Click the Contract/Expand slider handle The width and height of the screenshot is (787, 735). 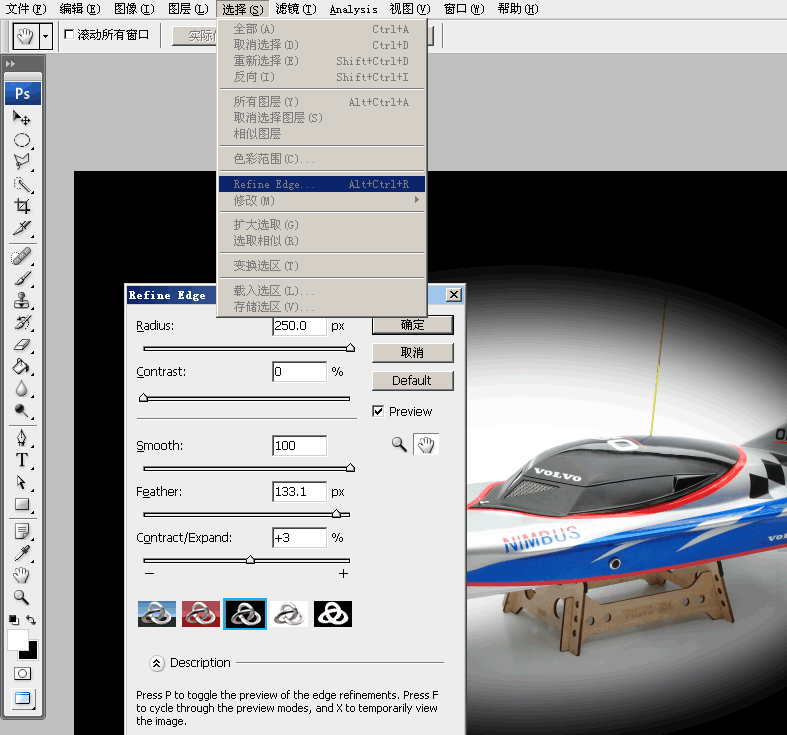coord(250,560)
